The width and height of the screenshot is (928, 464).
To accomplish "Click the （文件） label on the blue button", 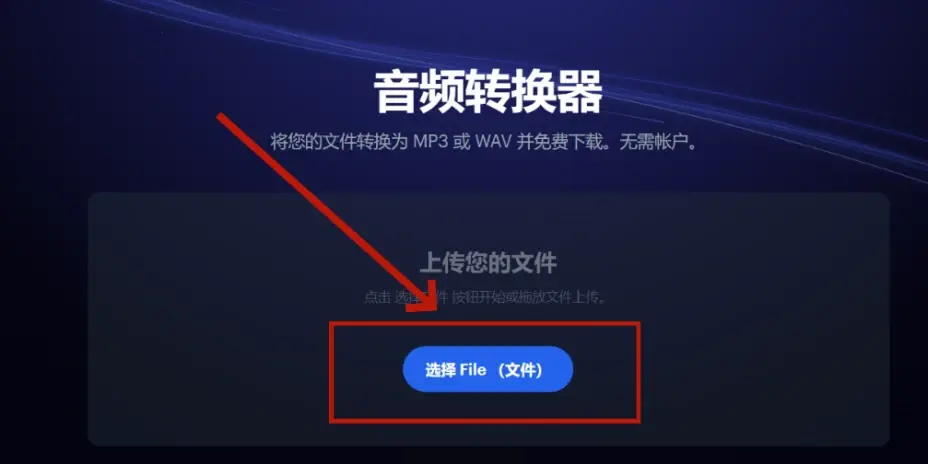I will pyautogui.click(x=519, y=370).
